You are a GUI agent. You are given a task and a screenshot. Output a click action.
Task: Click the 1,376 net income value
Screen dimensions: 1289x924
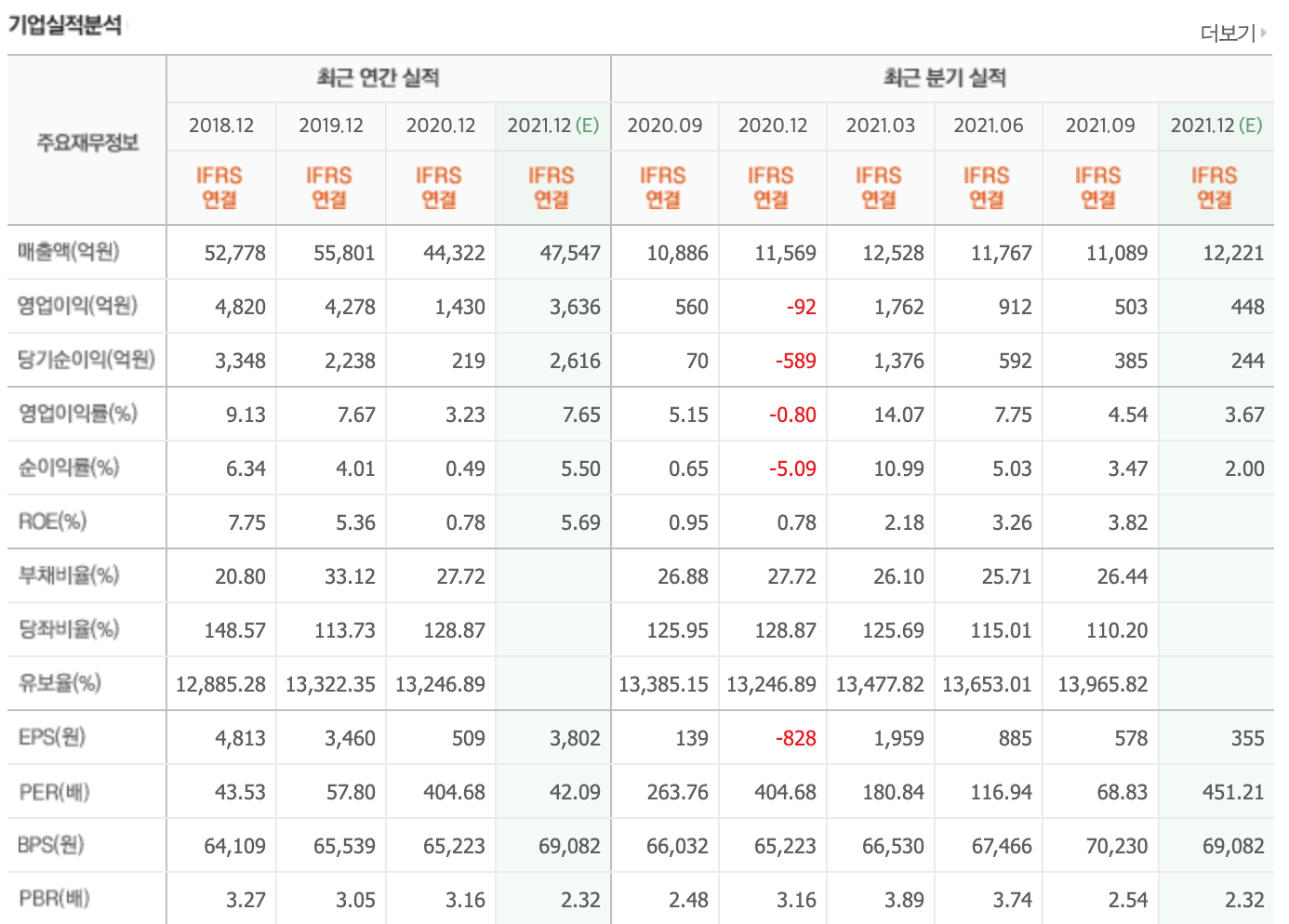click(x=899, y=361)
